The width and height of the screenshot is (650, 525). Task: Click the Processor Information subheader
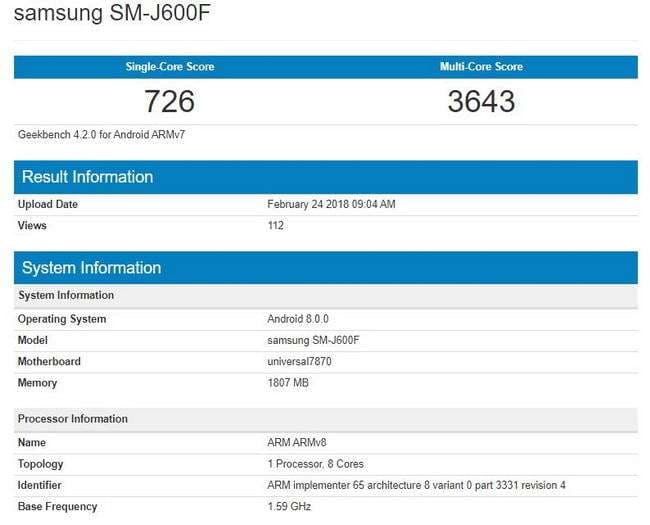click(73, 419)
